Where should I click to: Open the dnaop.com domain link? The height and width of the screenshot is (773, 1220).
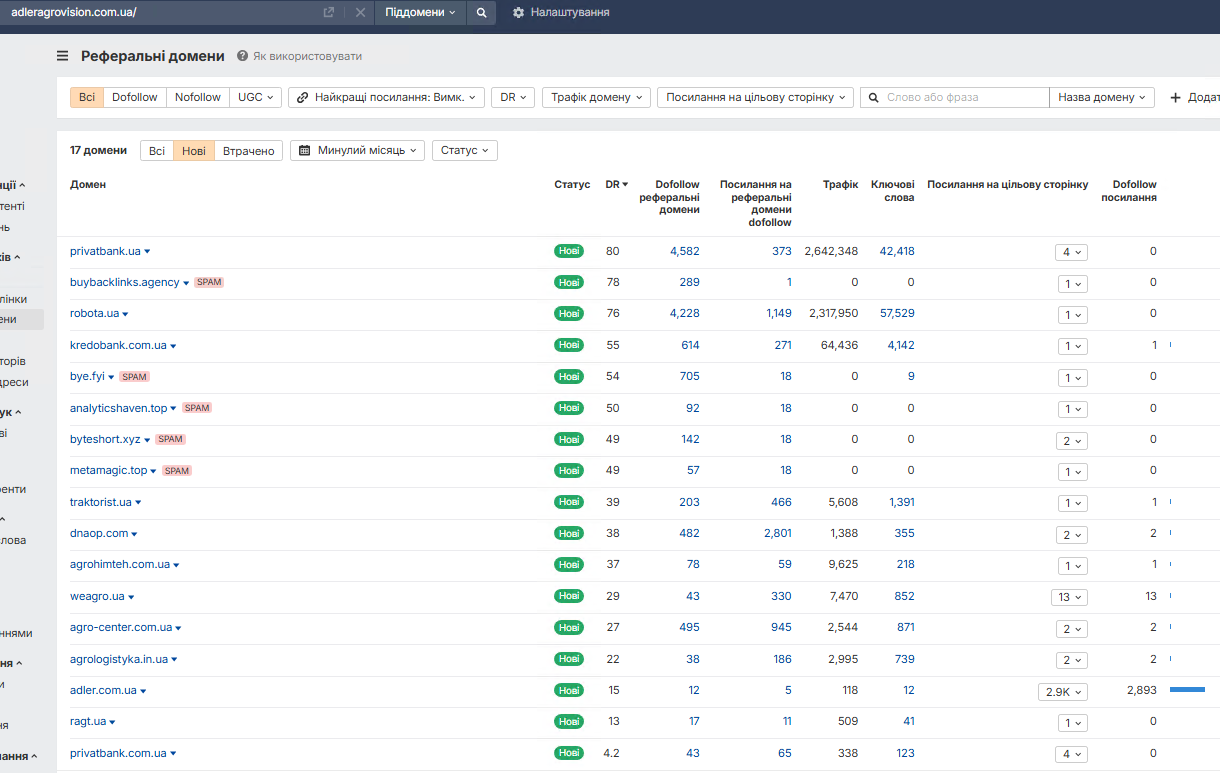(x=99, y=533)
